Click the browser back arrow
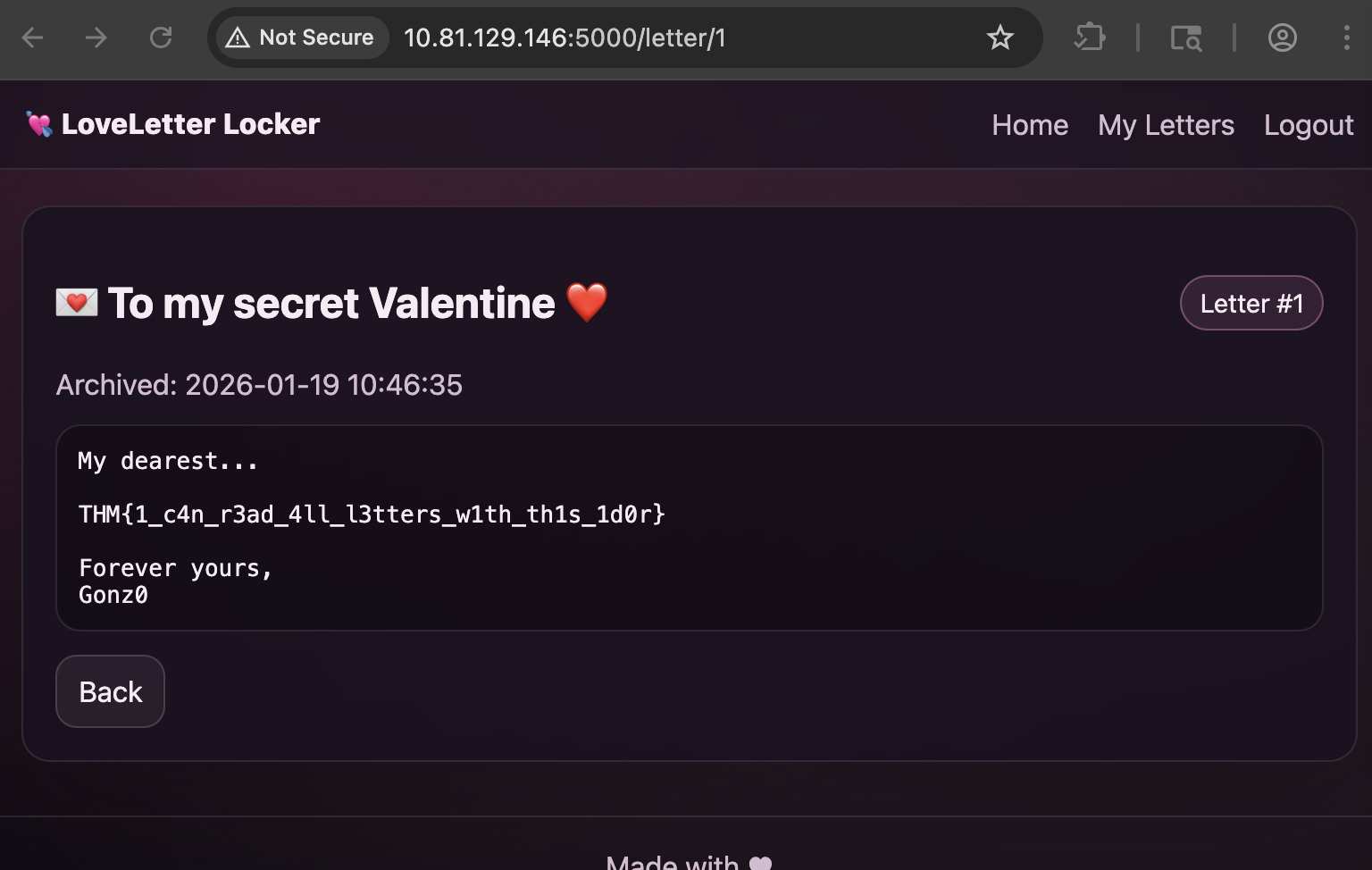This screenshot has height=870, width=1372. [x=33, y=38]
